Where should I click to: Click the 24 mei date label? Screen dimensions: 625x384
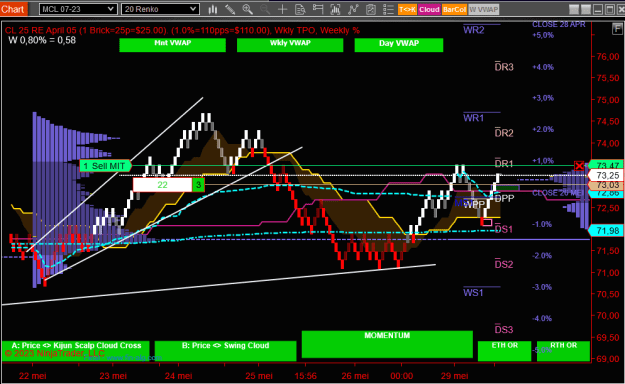pos(178,376)
